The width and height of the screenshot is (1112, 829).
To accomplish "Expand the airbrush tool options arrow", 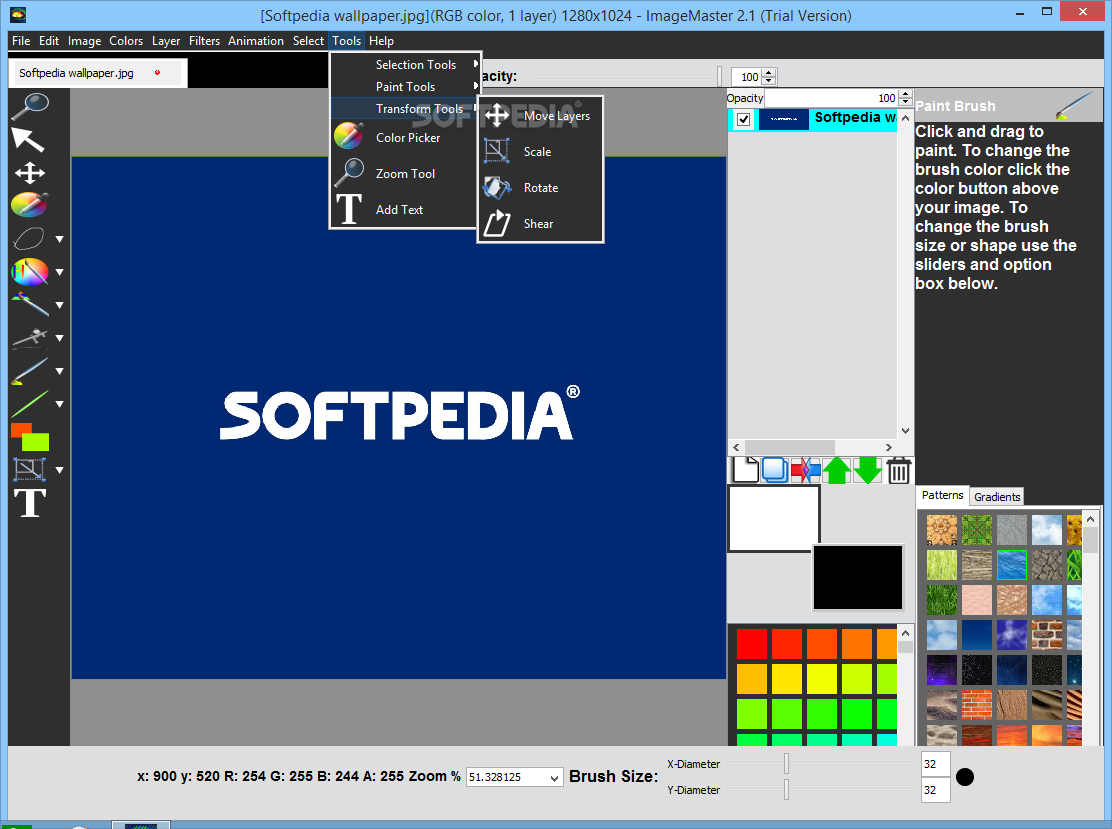I will 60,338.
